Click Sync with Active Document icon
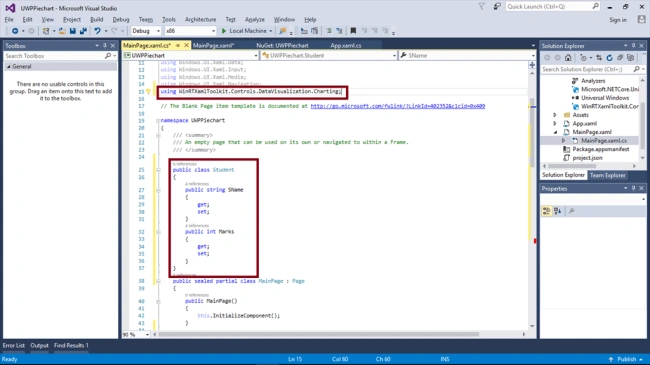Image resolution: width=650 pixels, height=365 pixels. (x=599, y=58)
